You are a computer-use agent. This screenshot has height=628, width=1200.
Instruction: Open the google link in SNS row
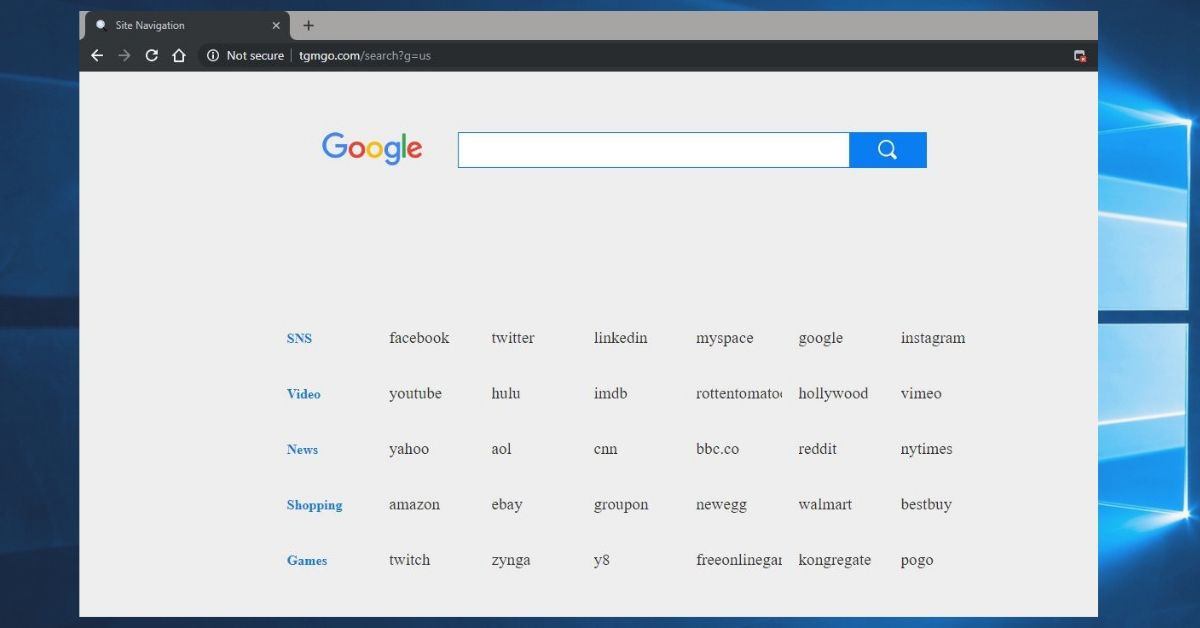[821, 339]
